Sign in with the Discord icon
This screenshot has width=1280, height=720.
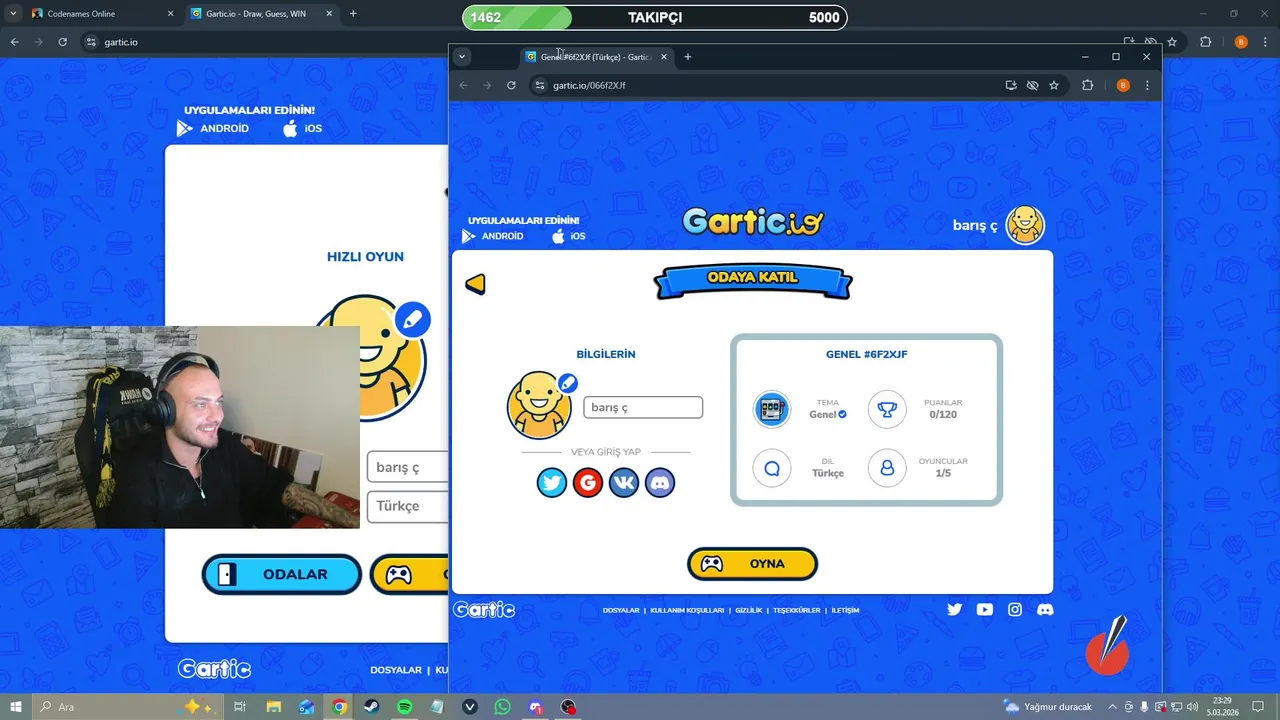(x=660, y=483)
